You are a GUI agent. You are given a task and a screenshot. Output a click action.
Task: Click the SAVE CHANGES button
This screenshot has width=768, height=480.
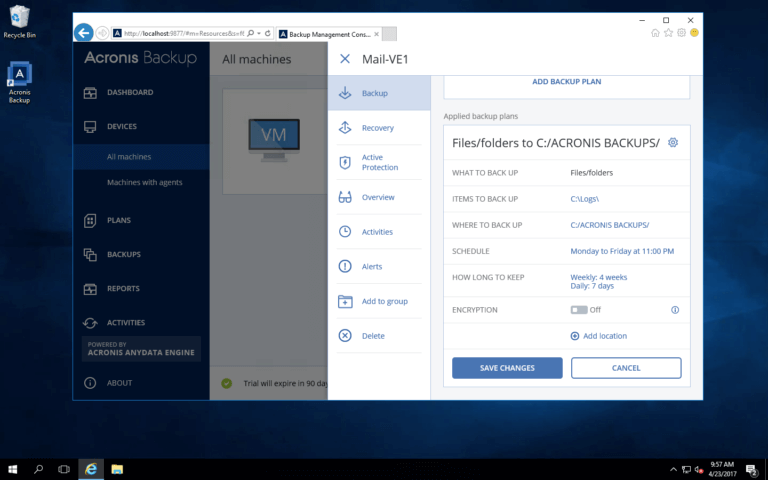pos(507,368)
